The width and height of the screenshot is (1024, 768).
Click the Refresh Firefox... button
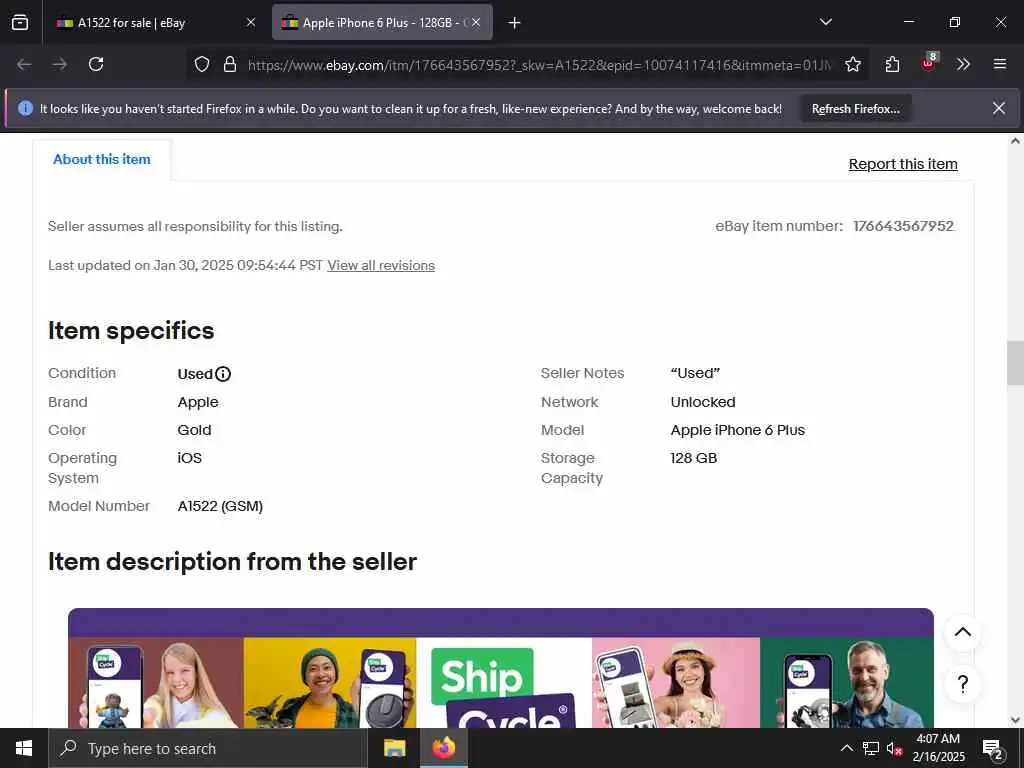856,109
